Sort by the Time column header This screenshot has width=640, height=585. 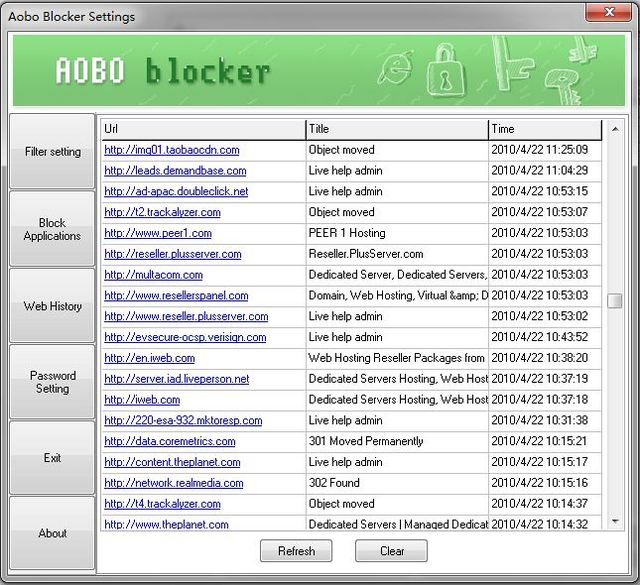point(545,129)
